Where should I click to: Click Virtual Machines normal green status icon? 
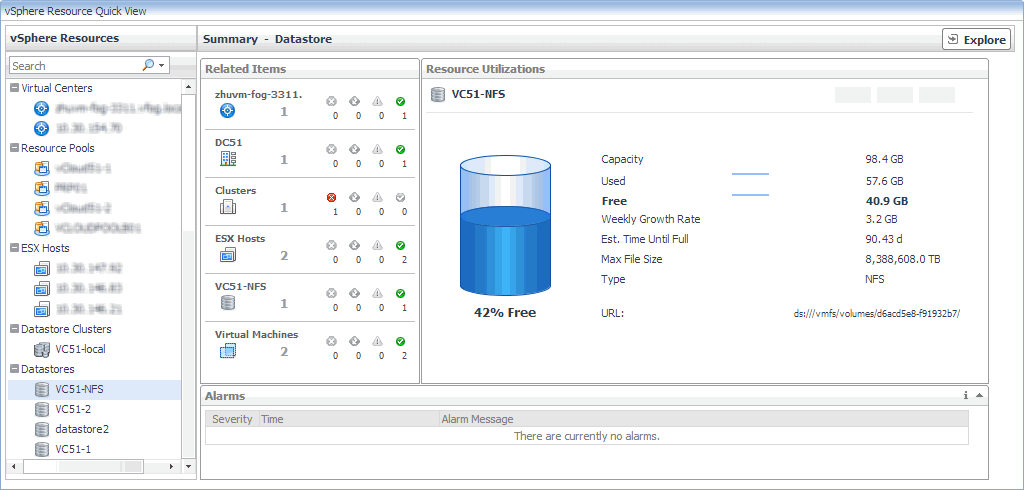coord(400,341)
